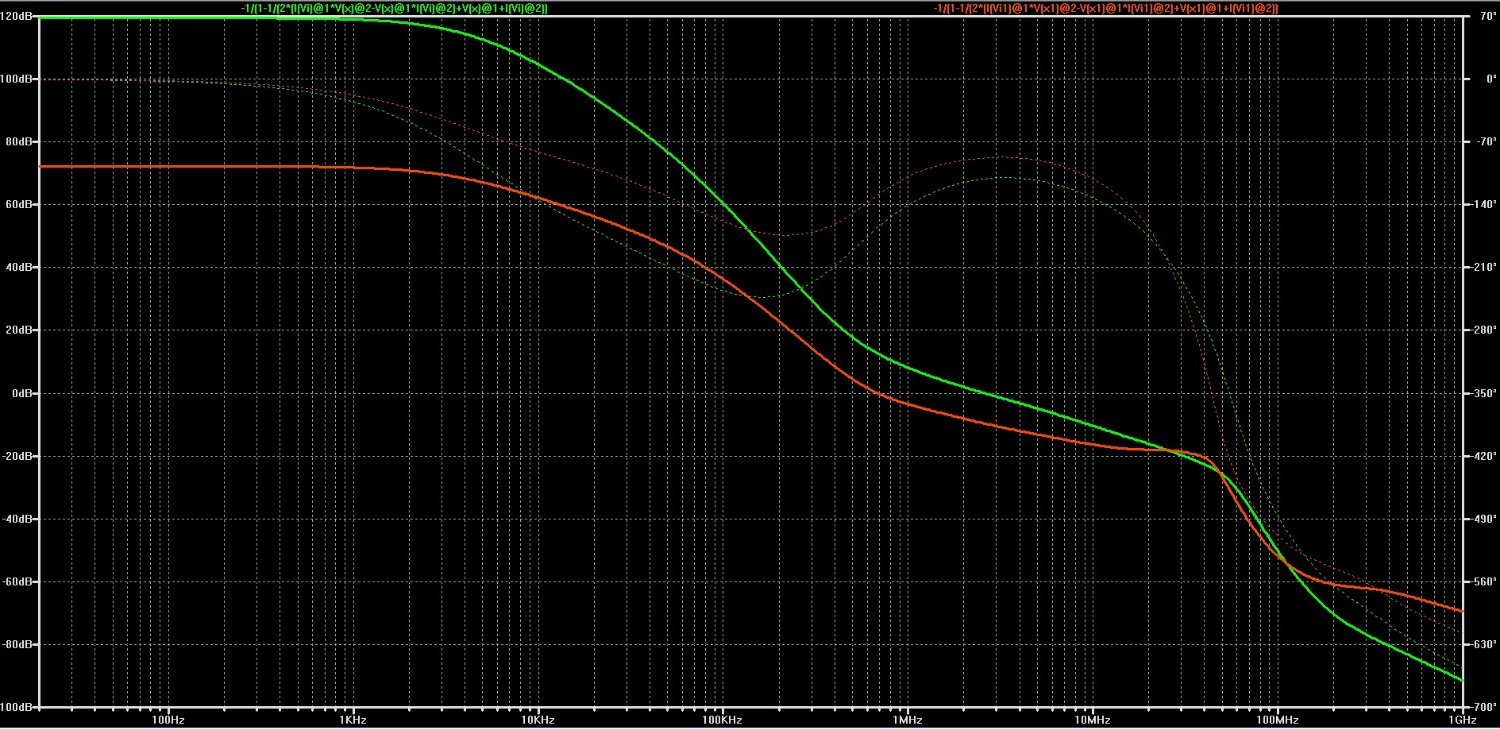This screenshot has width=1500, height=730.
Task: Click the 10MHz frequency axis label
Action: point(1092,720)
